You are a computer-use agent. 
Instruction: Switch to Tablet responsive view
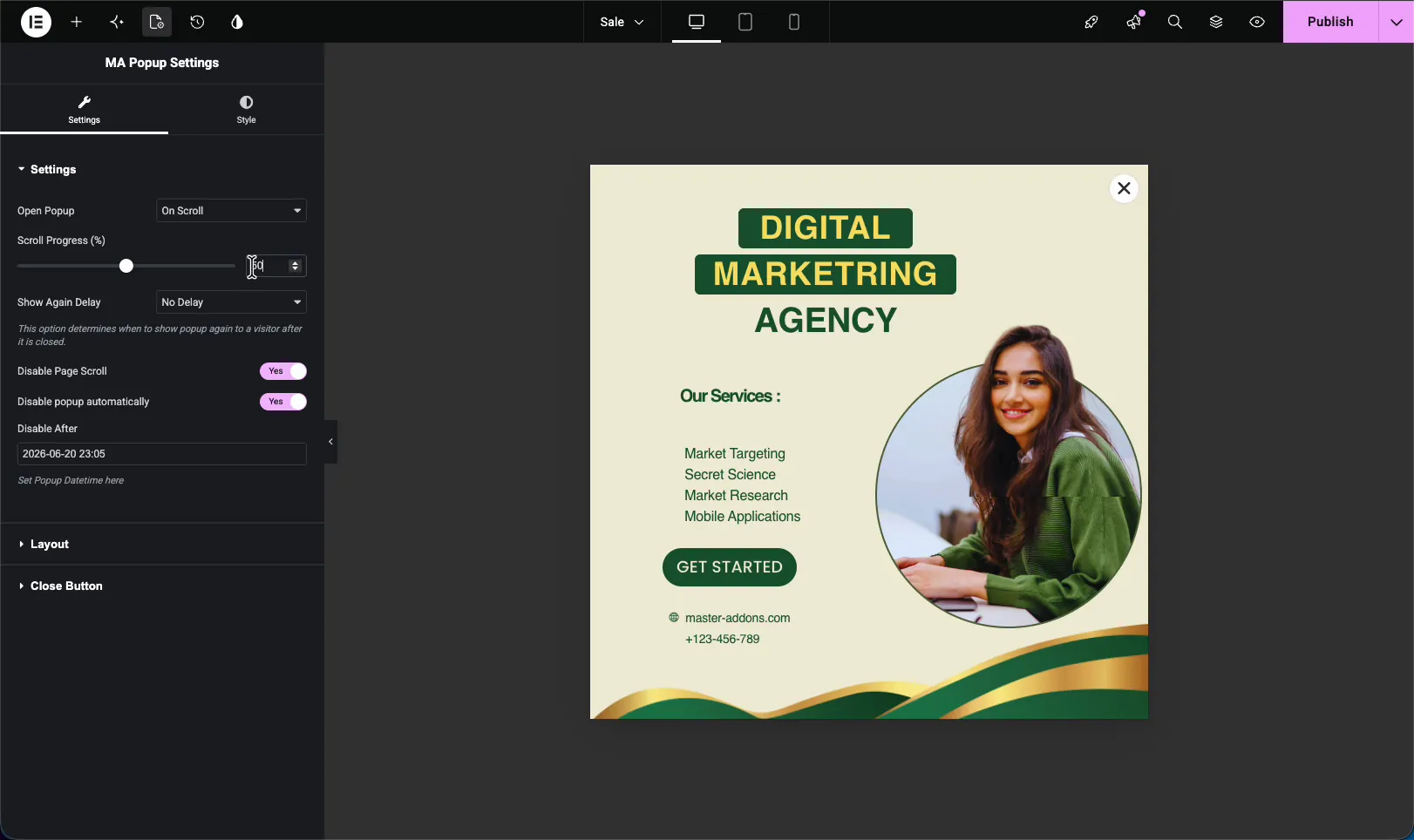coord(745,22)
